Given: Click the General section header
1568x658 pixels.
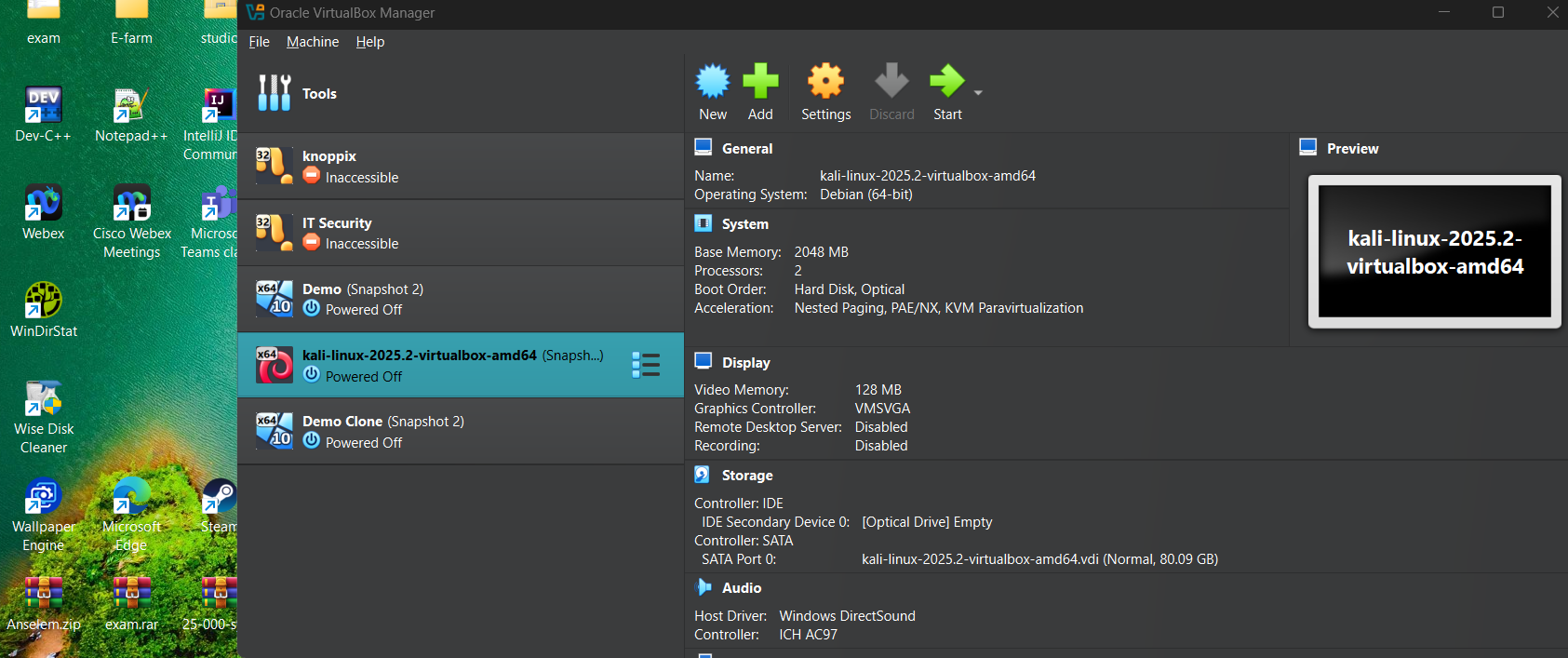Looking at the screenshot, I should [747, 149].
